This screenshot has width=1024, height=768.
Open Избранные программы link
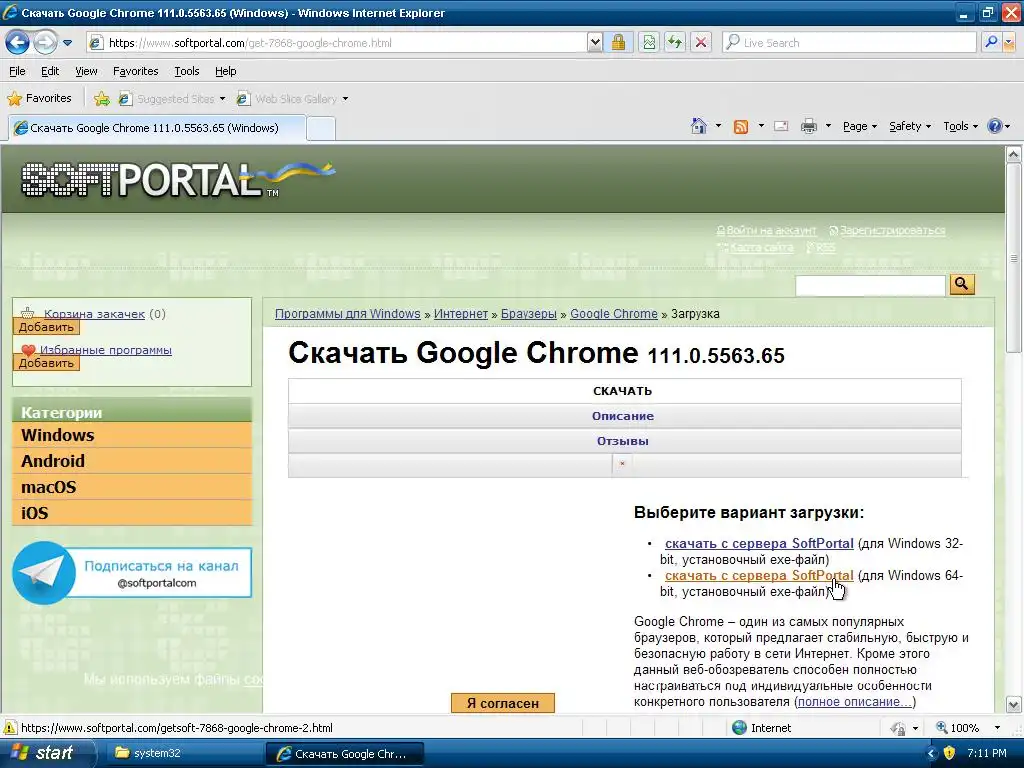[106, 349]
